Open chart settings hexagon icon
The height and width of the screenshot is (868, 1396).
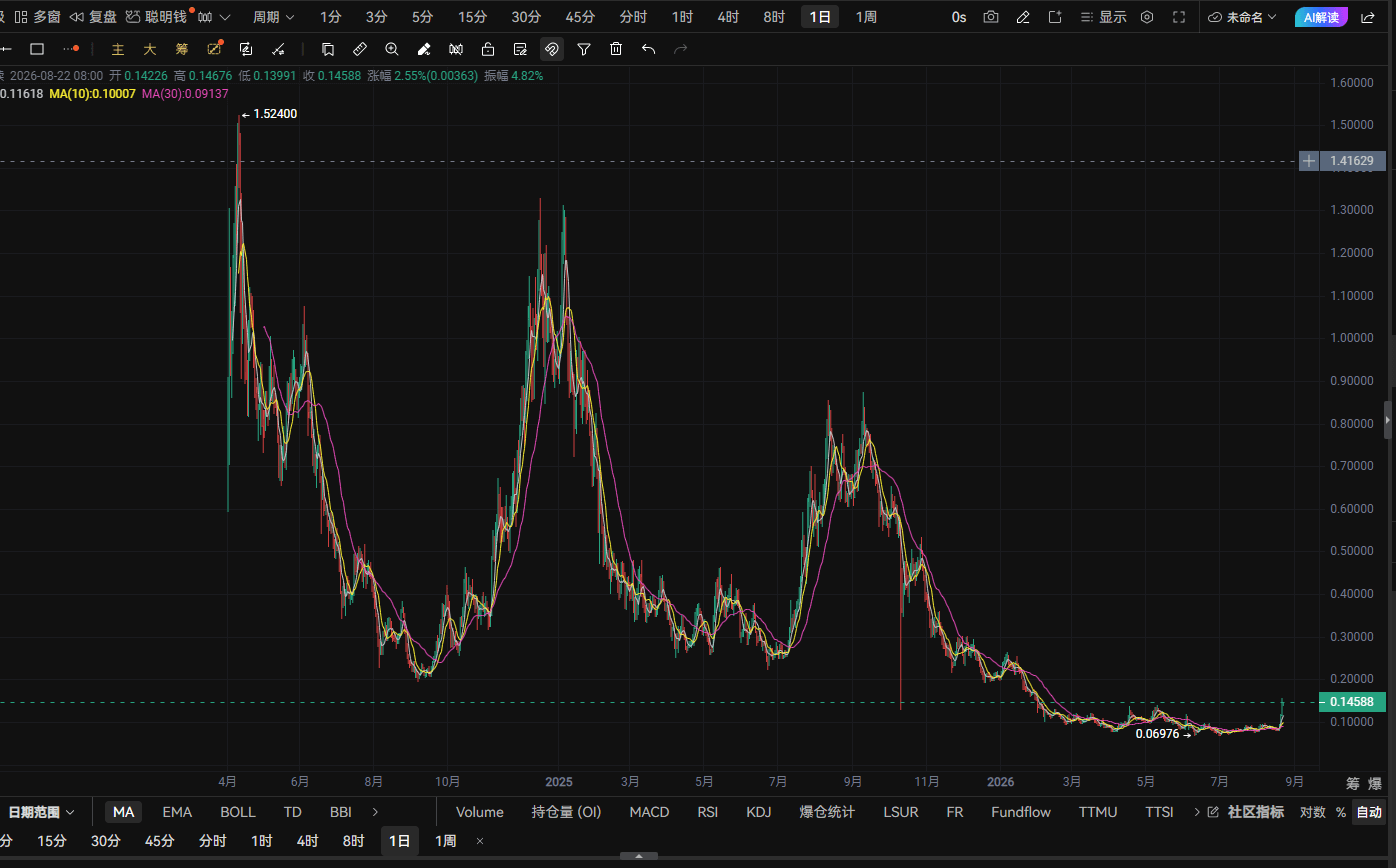pyautogui.click(x=1147, y=17)
